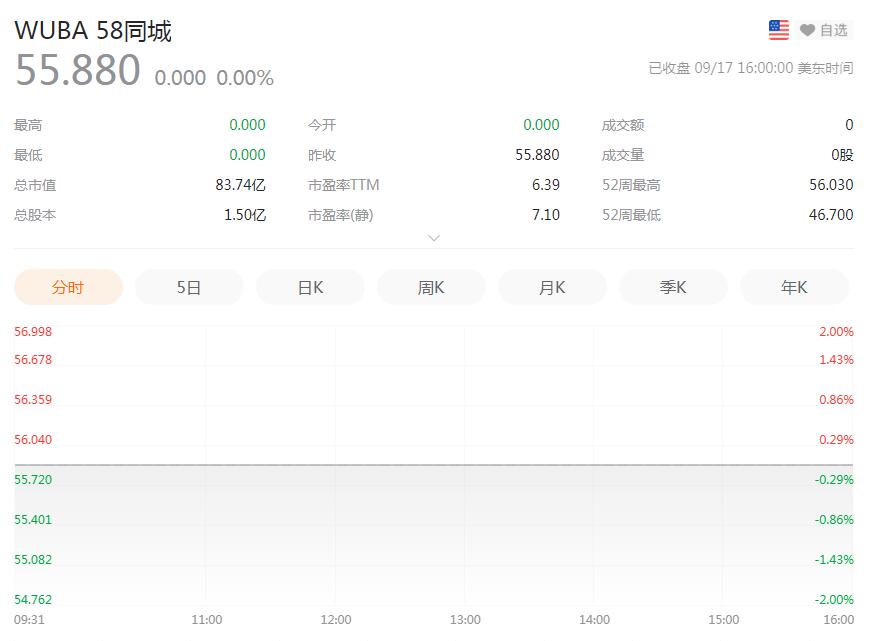
Task: Click 52周最低 value 46.700
Action: tap(831, 215)
